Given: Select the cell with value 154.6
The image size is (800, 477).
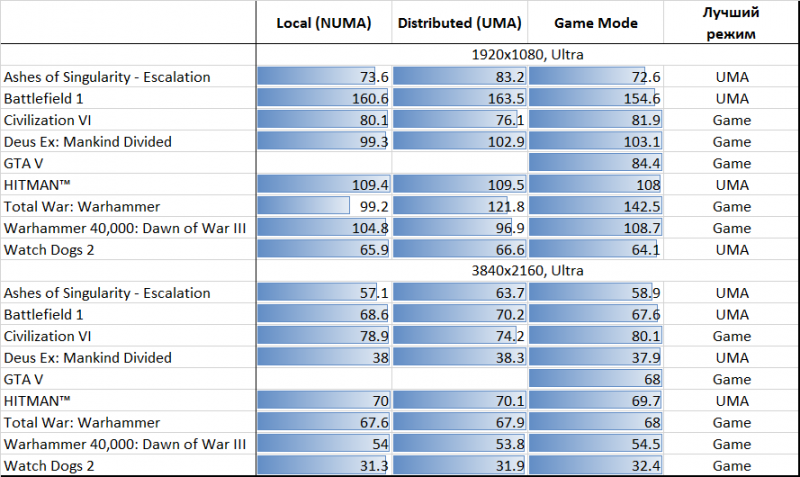Looking at the screenshot, I should [x=595, y=98].
